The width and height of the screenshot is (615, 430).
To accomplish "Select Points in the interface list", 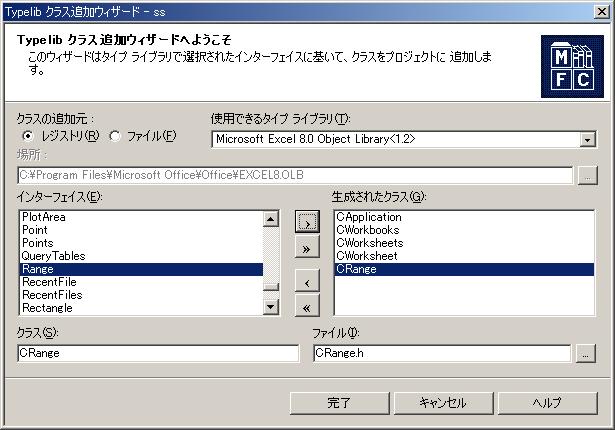I will [x=141, y=243].
